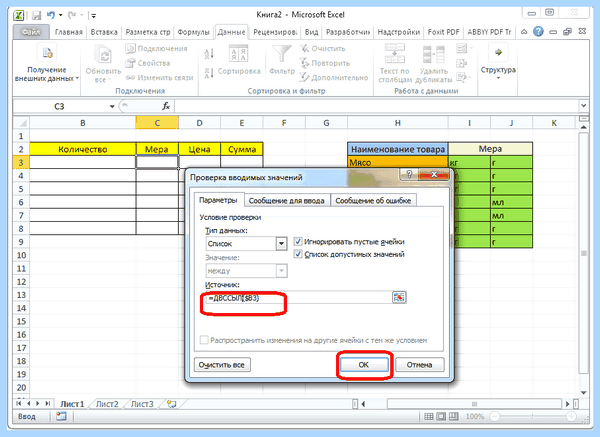This screenshot has height=437, width=600.
Task: Switch to Normal view icon in status bar
Action: [x=429, y=416]
